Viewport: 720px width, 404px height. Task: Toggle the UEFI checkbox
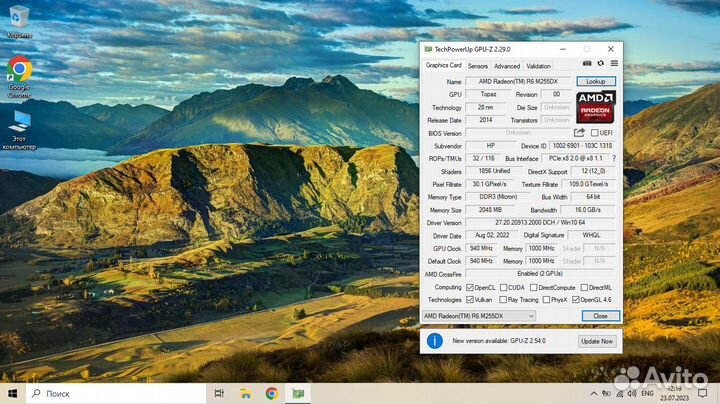coord(595,133)
